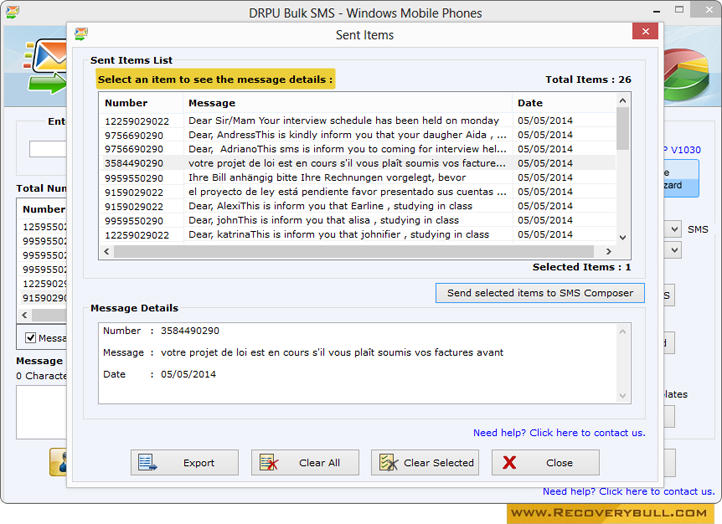The image size is (722, 524).
Task: Open the second dropdown below the SMS label
Action: click(674, 250)
